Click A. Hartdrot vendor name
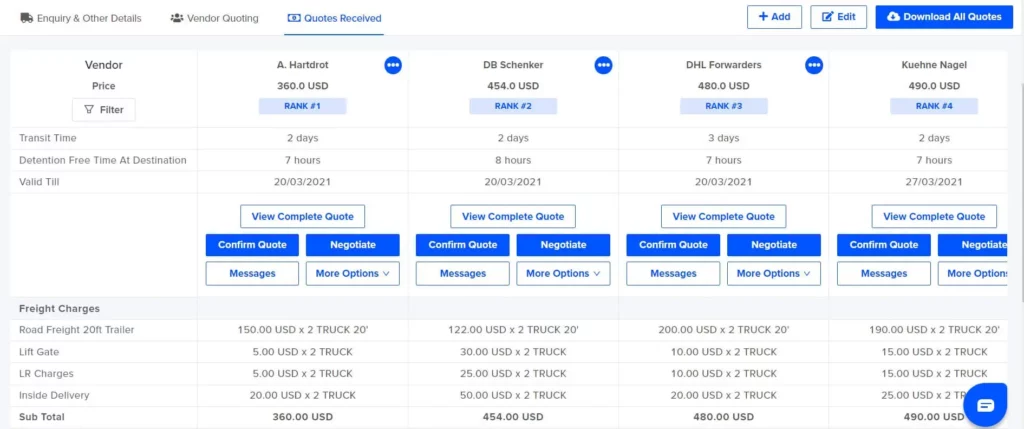1024x429 pixels. 302,65
